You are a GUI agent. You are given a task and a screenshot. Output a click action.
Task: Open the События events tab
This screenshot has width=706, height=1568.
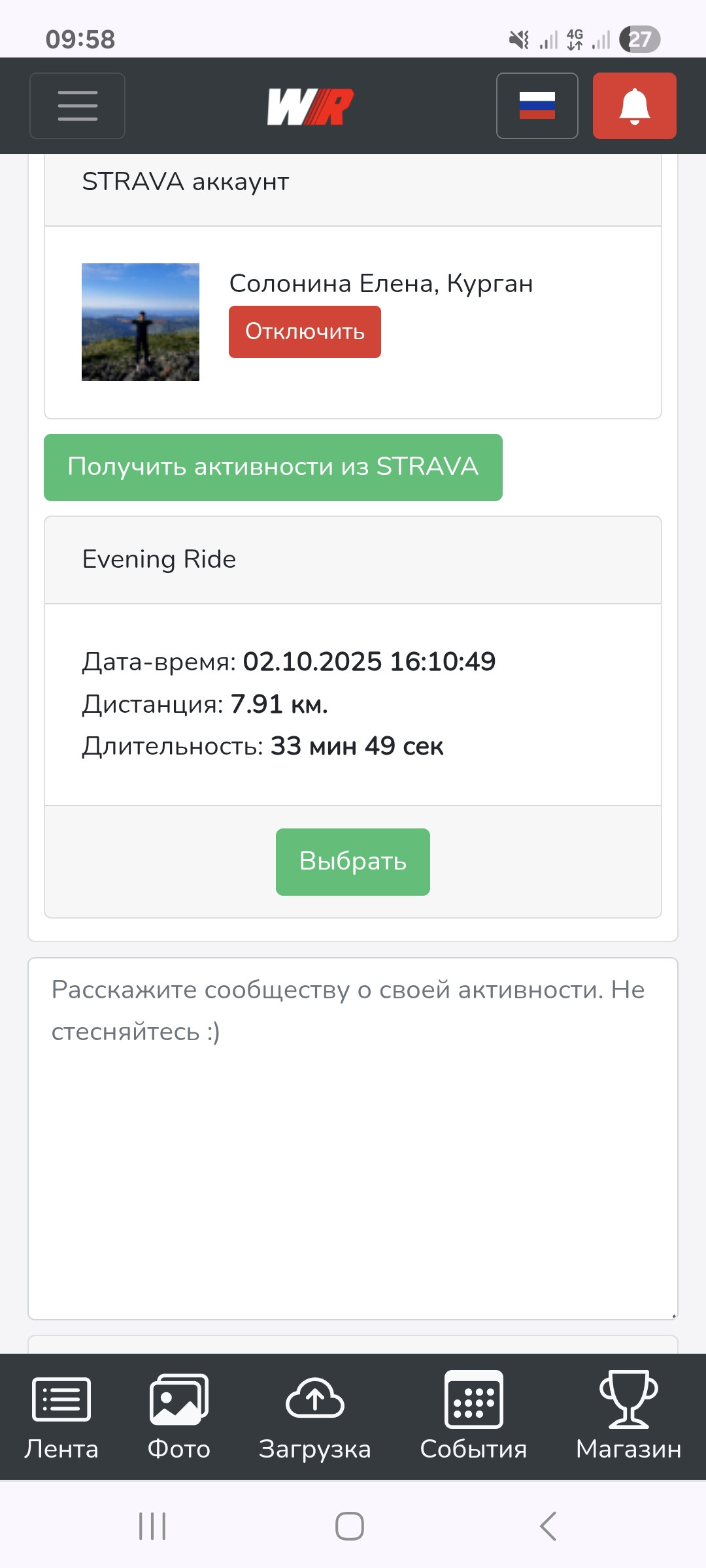click(x=473, y=1416)
